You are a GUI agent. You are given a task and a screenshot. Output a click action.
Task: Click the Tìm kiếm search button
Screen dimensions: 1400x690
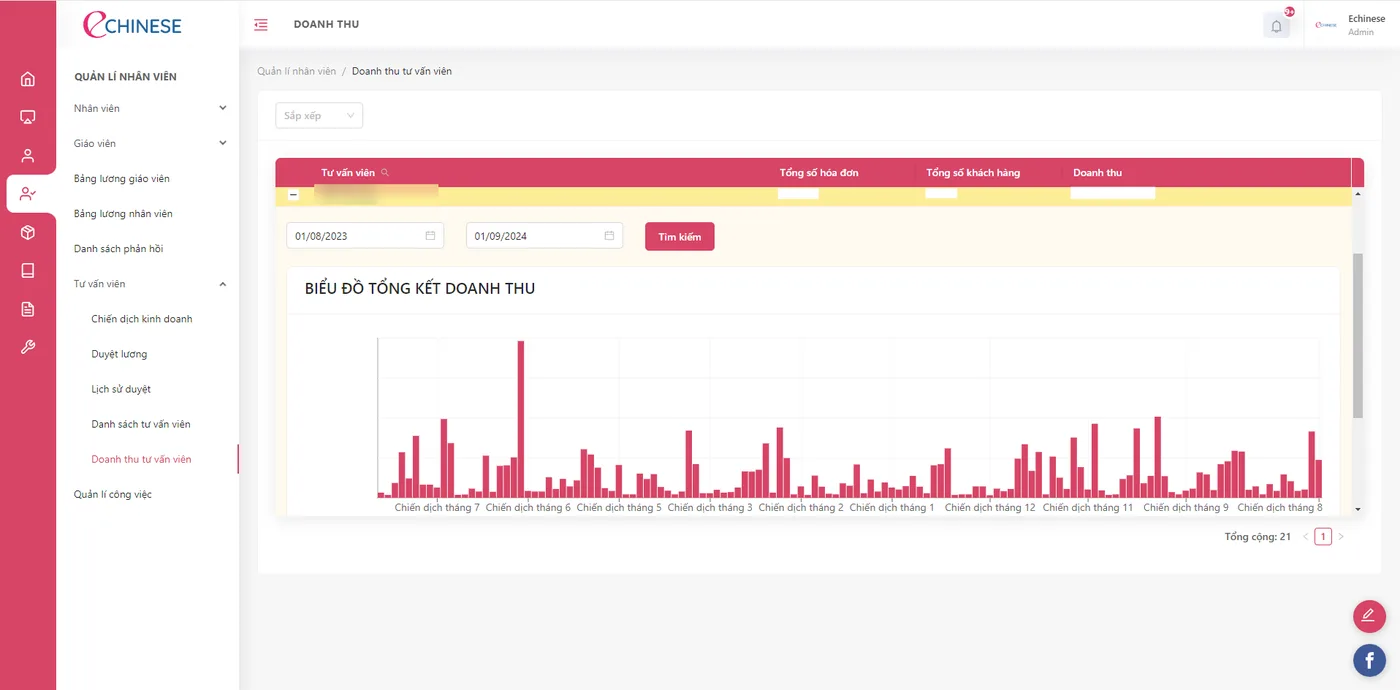(x=680, y=237)
